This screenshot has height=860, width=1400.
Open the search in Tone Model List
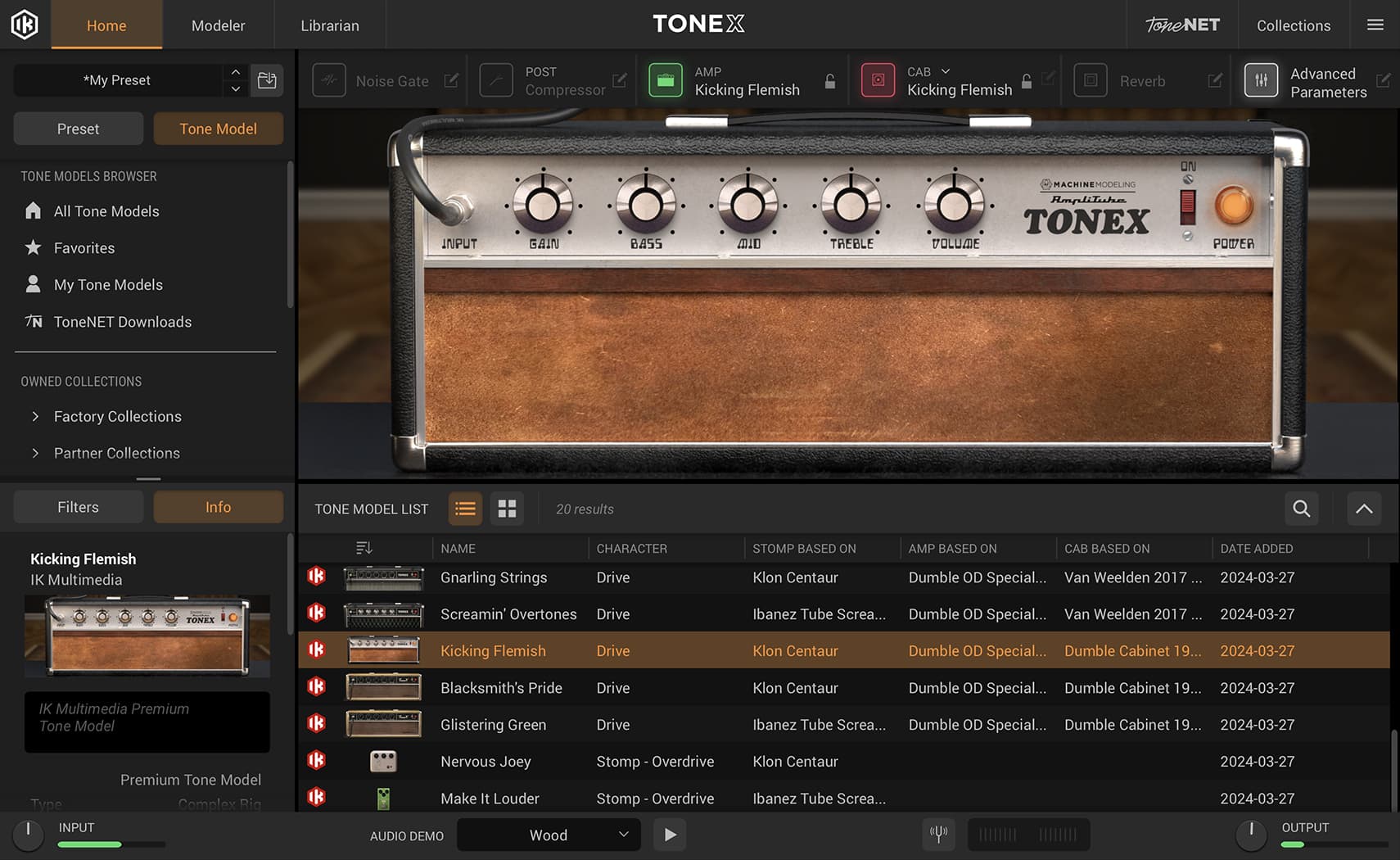(x=1301, y=509)
